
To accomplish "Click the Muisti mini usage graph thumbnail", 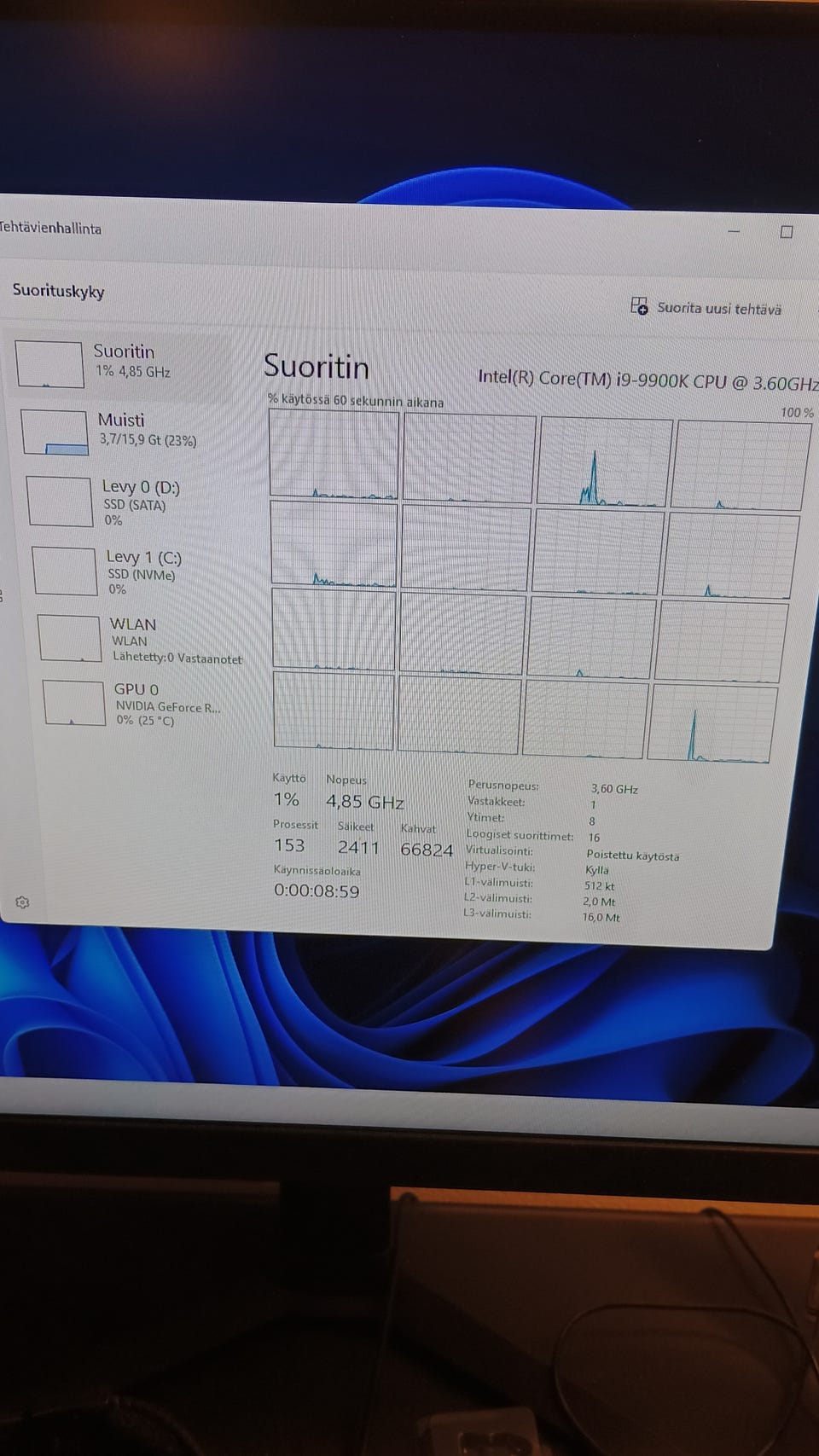I will pyautogui.click(x=55, y=432).
